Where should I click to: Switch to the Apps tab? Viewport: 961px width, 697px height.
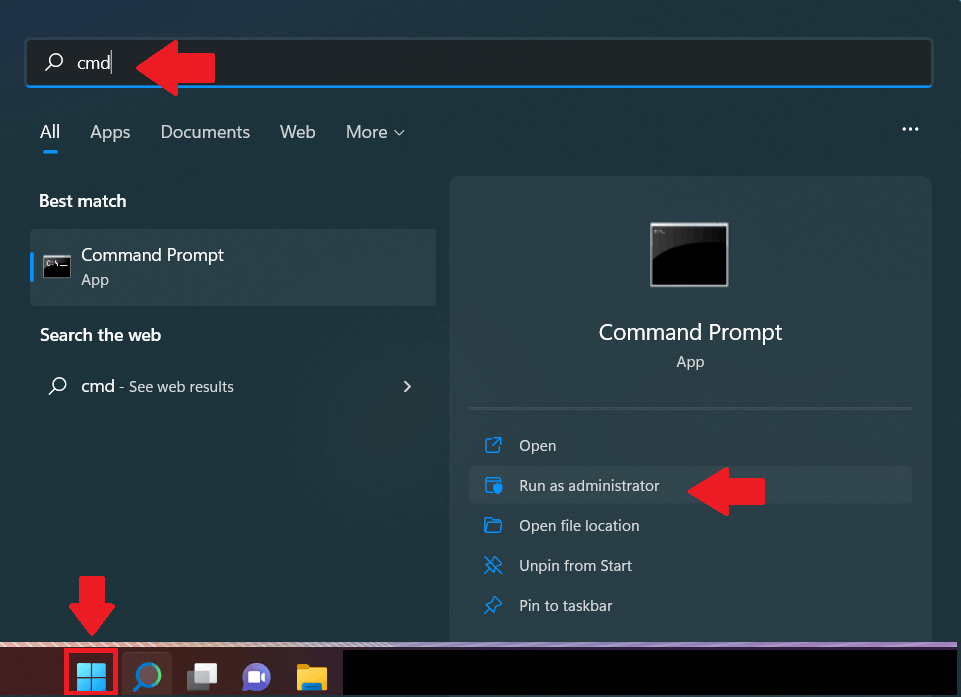point(110,132)
